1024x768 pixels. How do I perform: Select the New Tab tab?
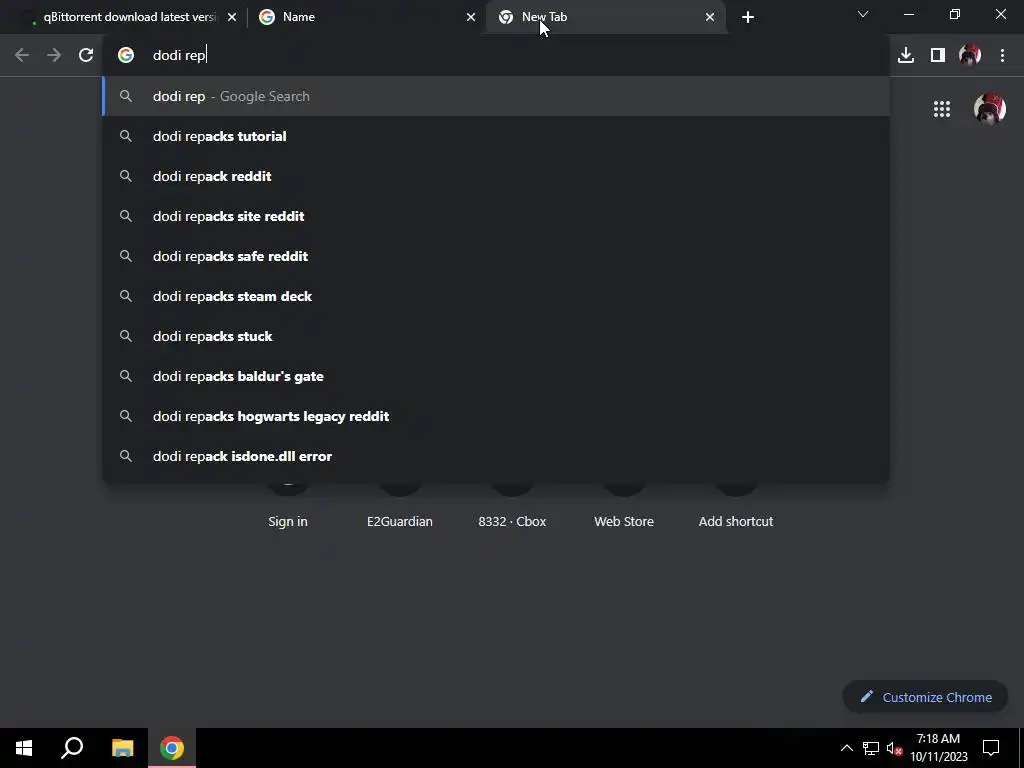605,17
